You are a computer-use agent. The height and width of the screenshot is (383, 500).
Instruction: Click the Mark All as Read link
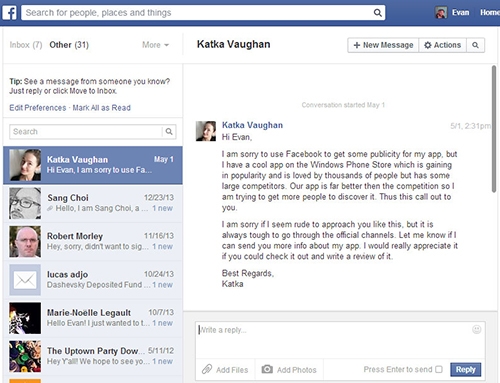[102, 108]
